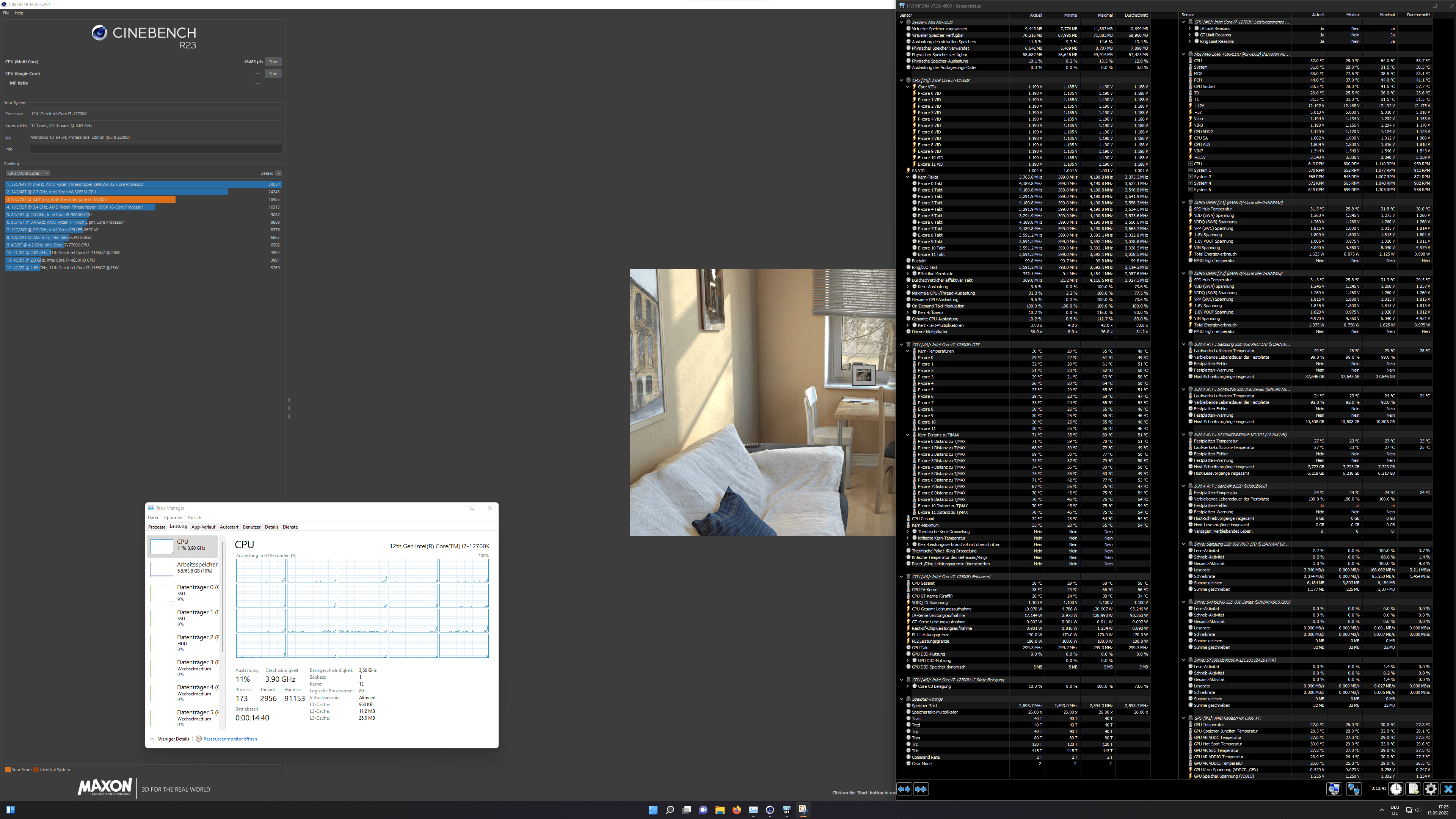Reset HWiNFO timer with clock icon
1456x819 pixels.
[x=1396, y=789]
